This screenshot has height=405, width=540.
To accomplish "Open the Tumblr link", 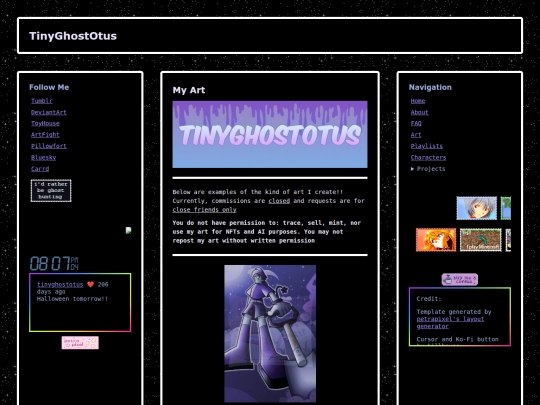I will point(42,101).
